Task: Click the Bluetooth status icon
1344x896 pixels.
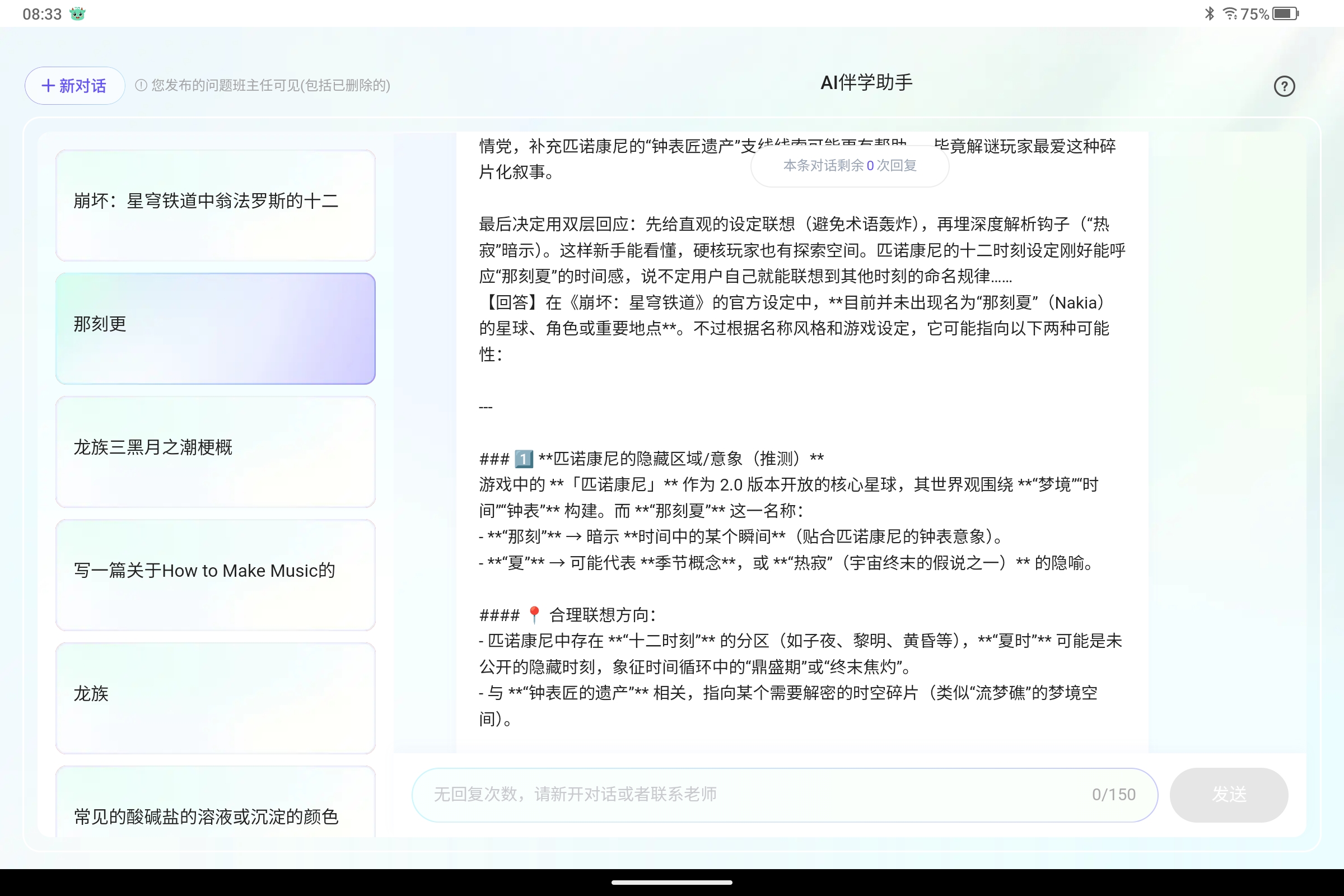Action: [x=1209, y=13]
